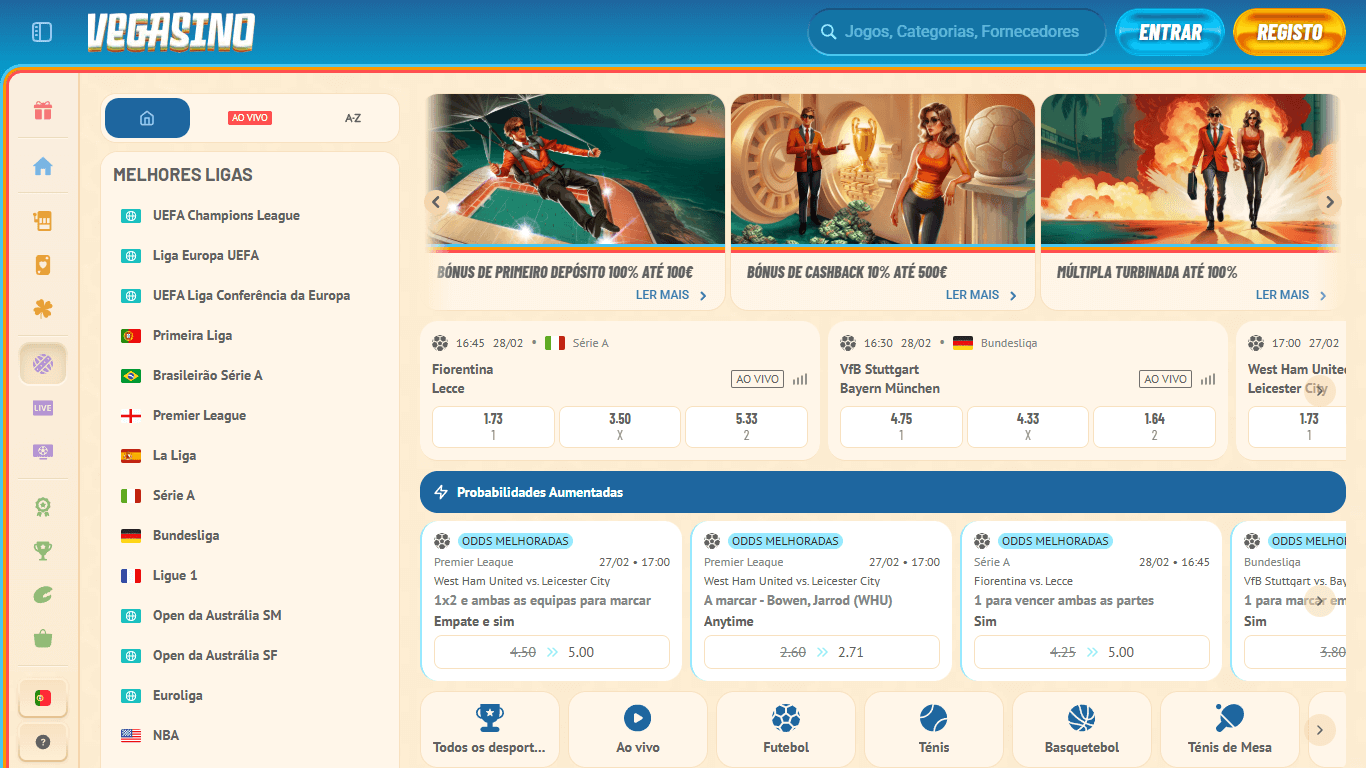The image size is (1366, 768).
Task: Click the ENTRAR login button
Action: pyautogui.click(x=1170, y=32)
